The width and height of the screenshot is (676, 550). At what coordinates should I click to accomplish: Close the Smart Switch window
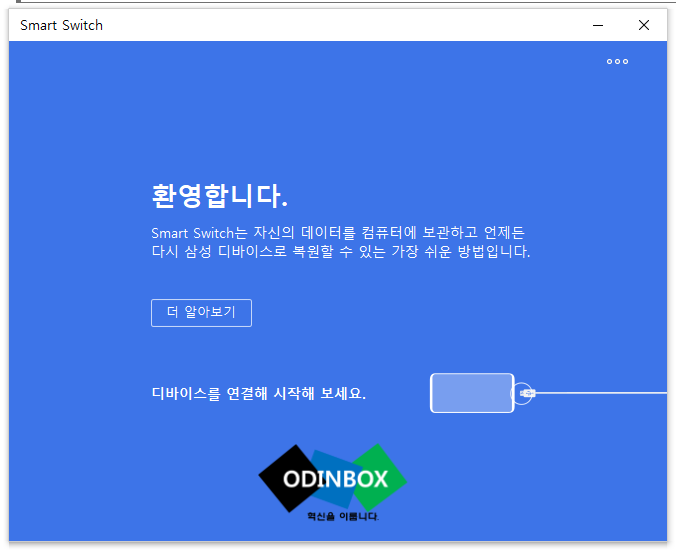(x=644, y=25)
